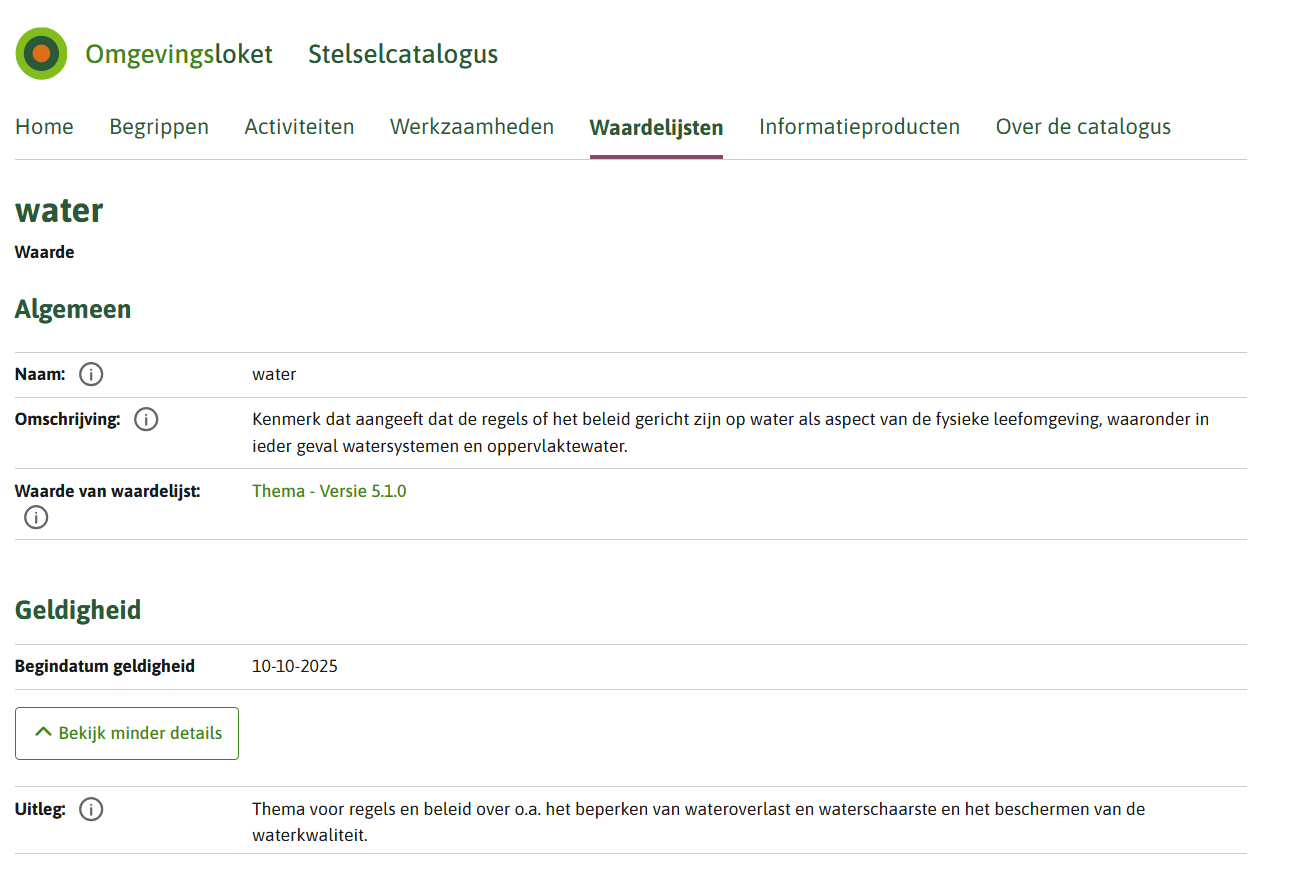Image resolution: width=1313 pixels, height=877 pixels.
Task: Open info icon next to Naam
Action: click(x=91, y=375)
